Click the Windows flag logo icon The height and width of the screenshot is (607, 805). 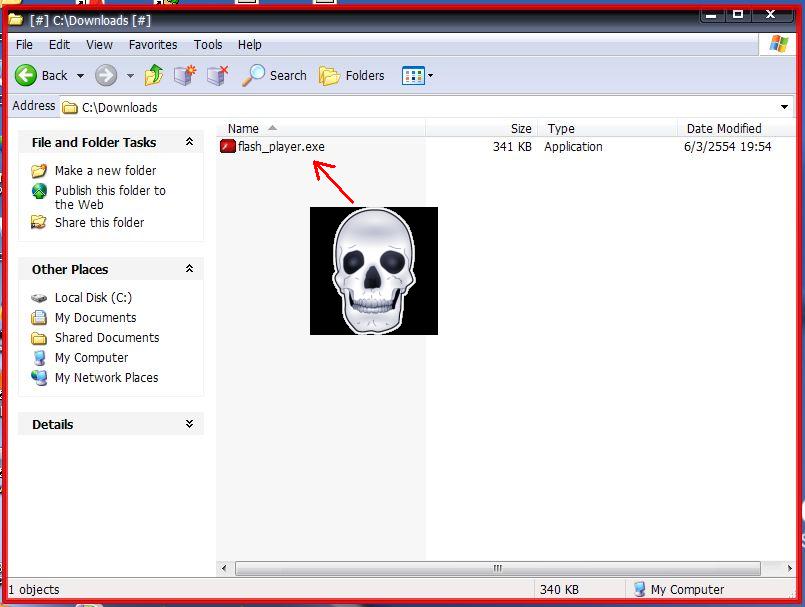tap(778, 44)
